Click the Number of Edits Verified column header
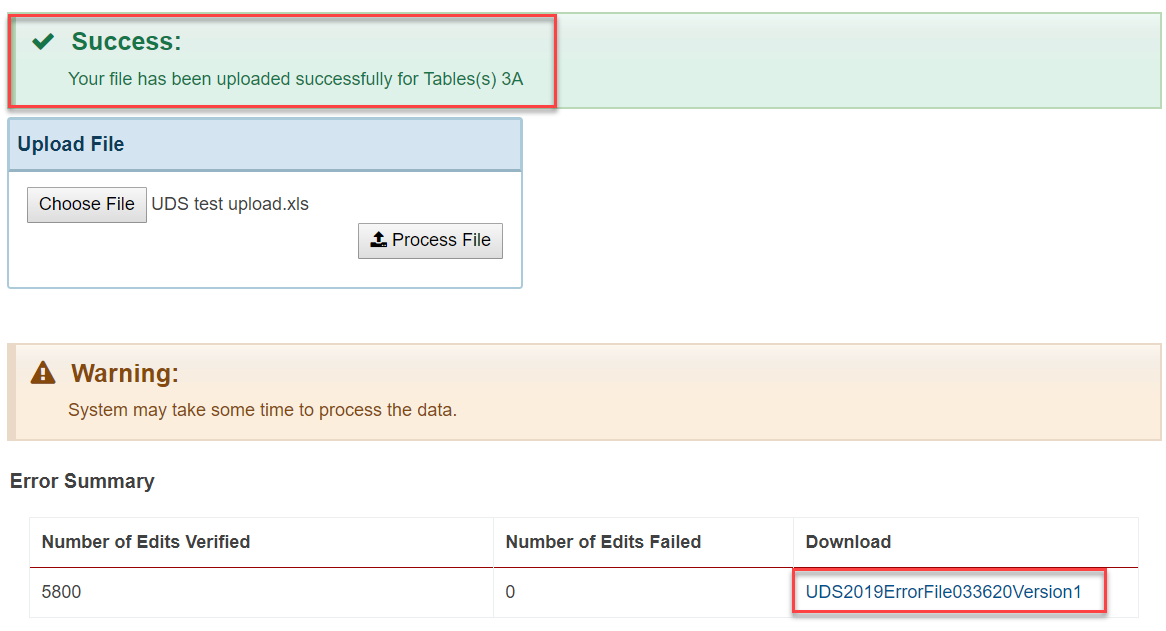The height and width of the screenshot is (631, 1166). tap(146, 542)
